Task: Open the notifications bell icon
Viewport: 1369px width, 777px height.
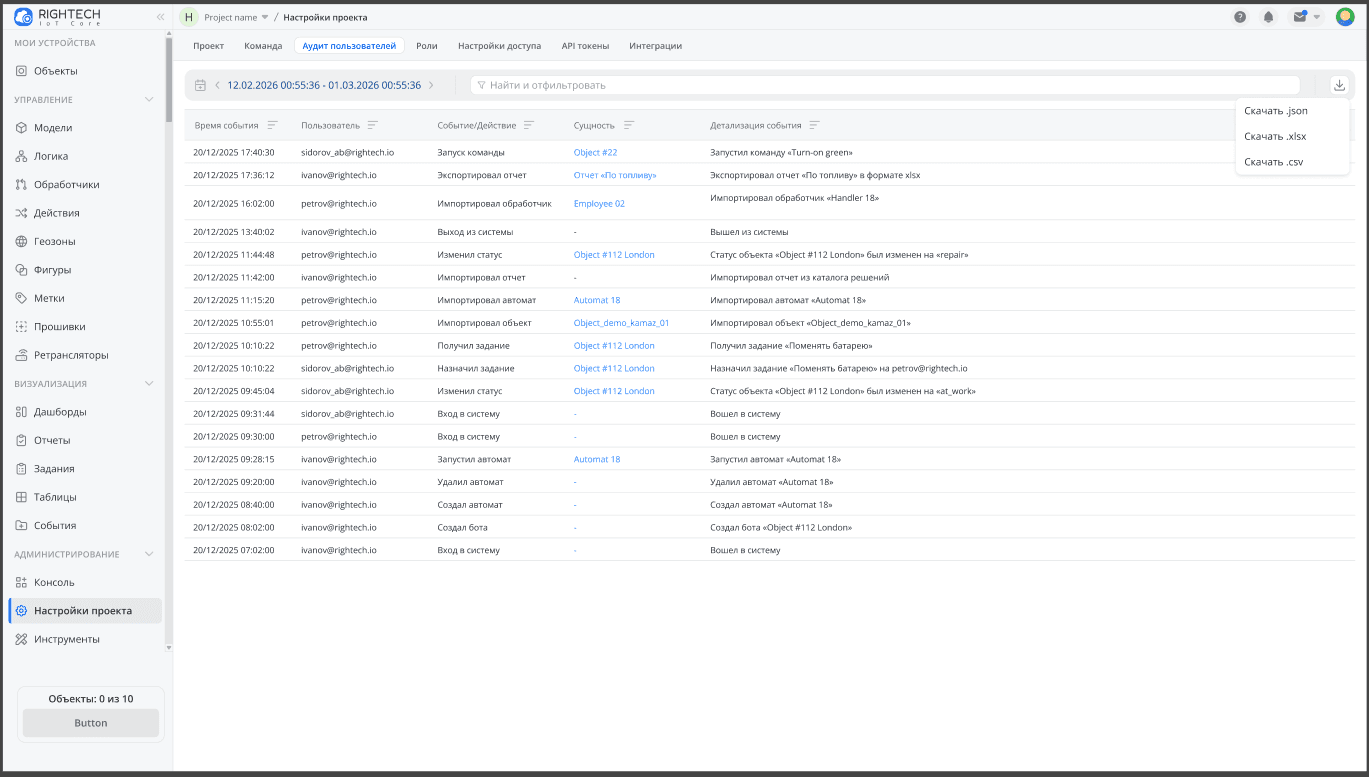Action: click(1269, 17)
